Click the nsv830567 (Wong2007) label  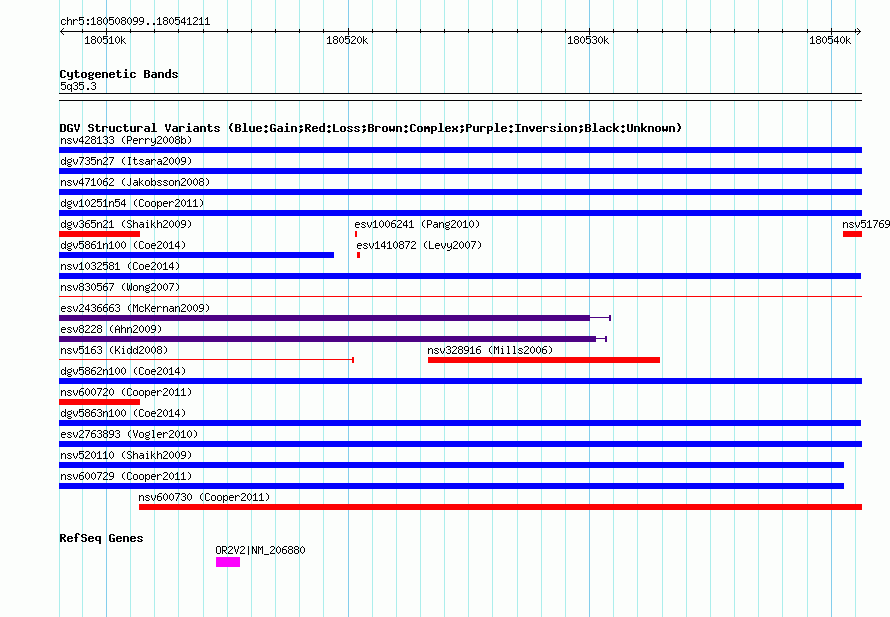pos(120,287)
